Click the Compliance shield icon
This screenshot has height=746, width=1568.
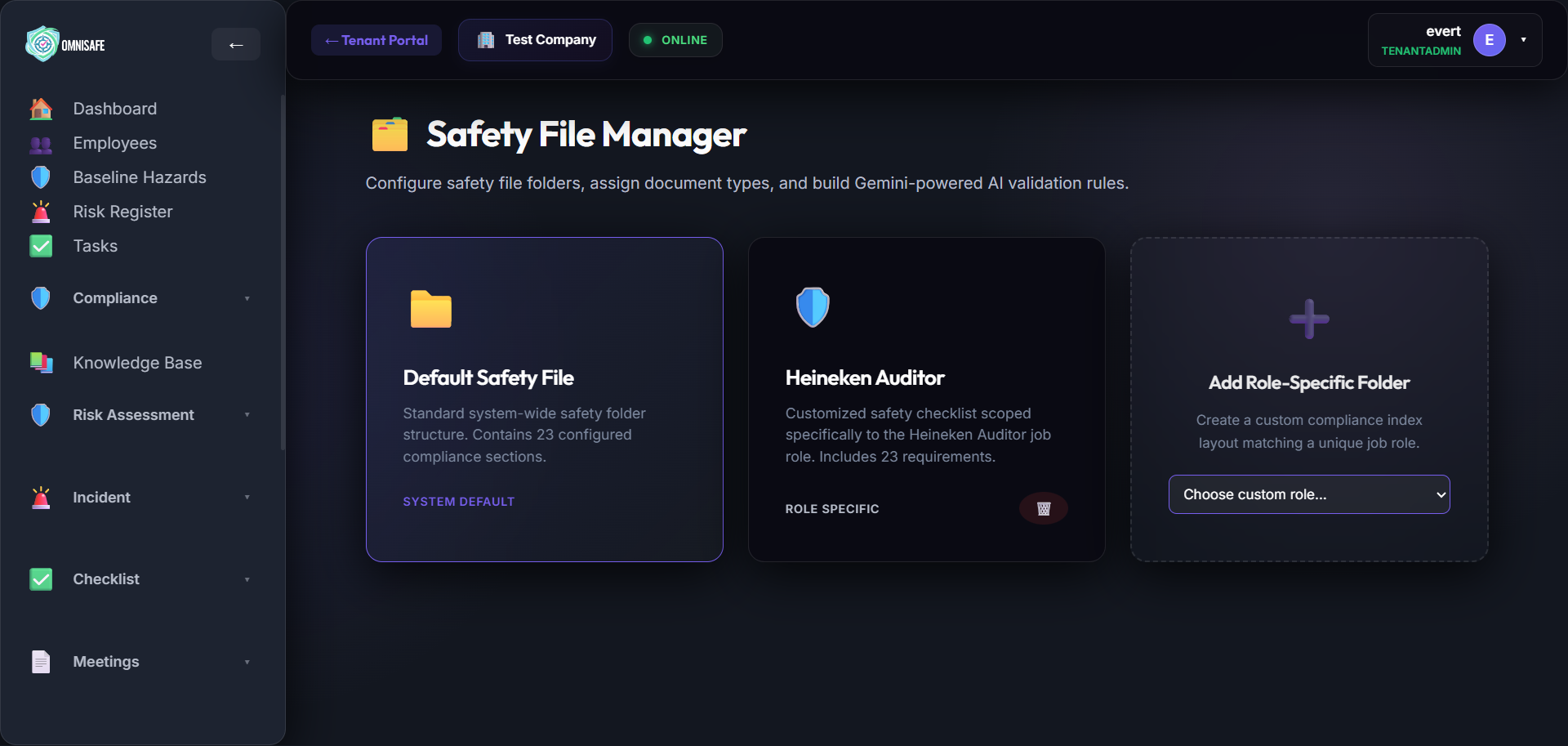[x=41, y=298]
